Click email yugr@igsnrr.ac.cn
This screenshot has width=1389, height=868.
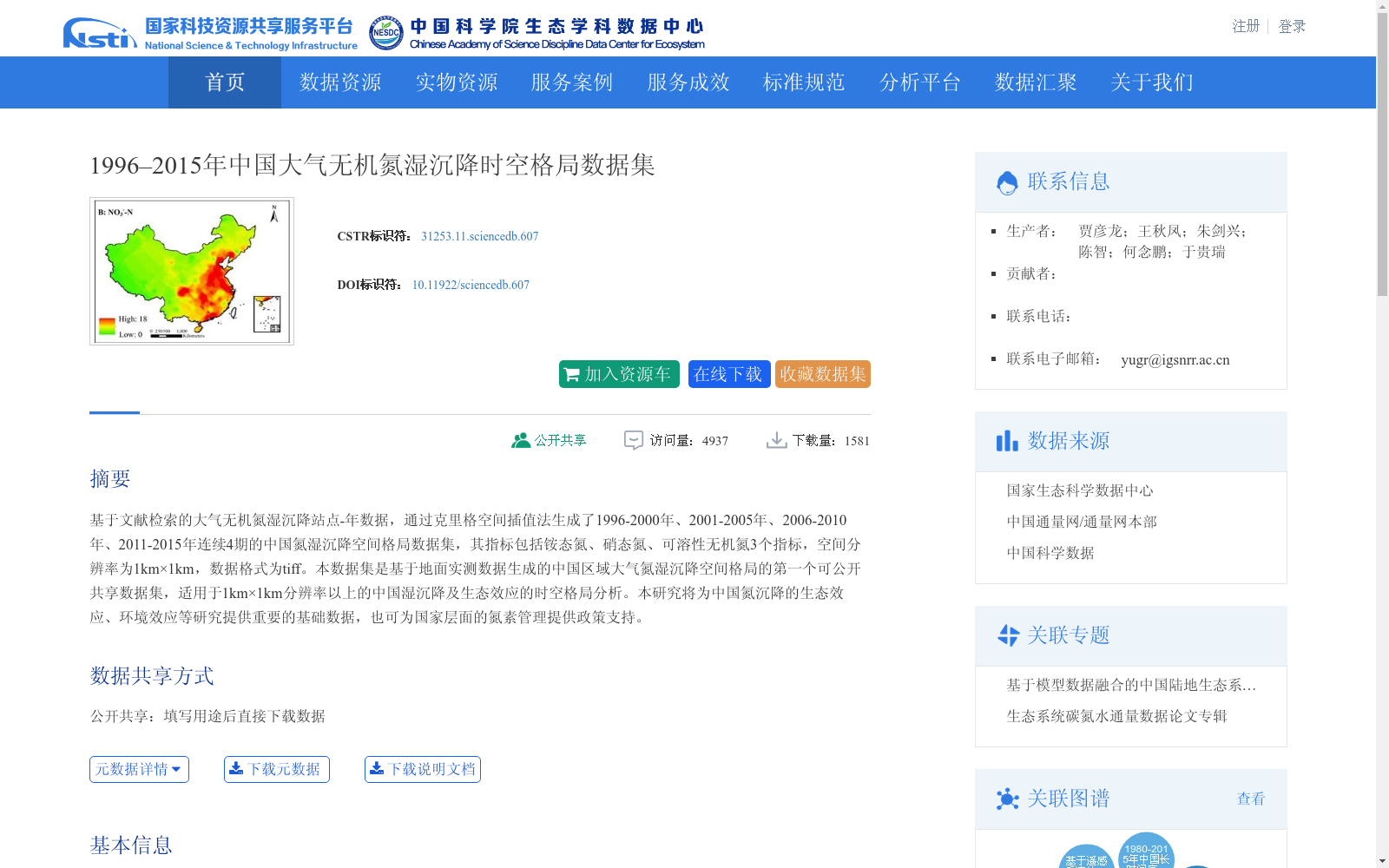[1175, 359]
